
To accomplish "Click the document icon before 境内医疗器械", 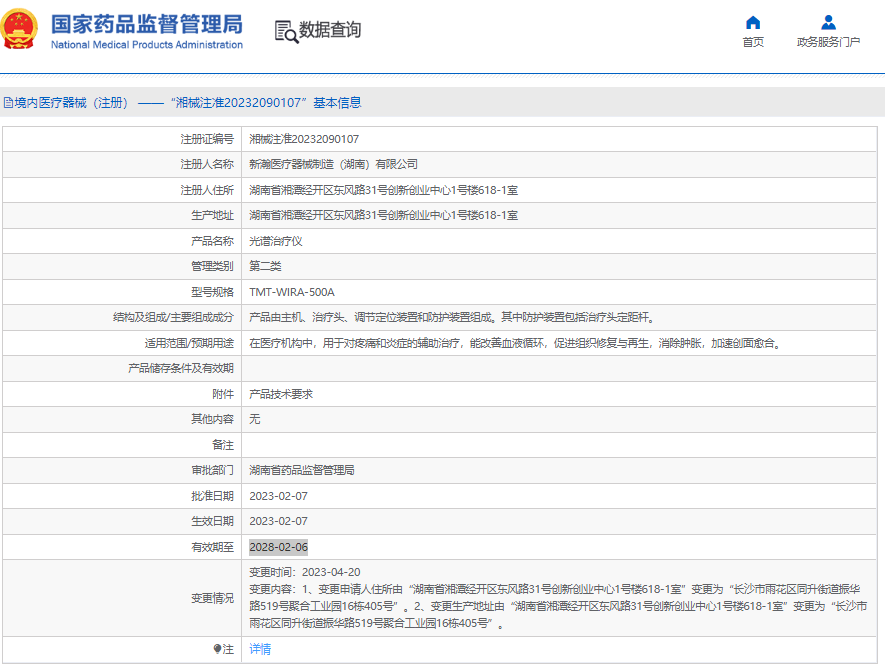I will pos(8,103).
